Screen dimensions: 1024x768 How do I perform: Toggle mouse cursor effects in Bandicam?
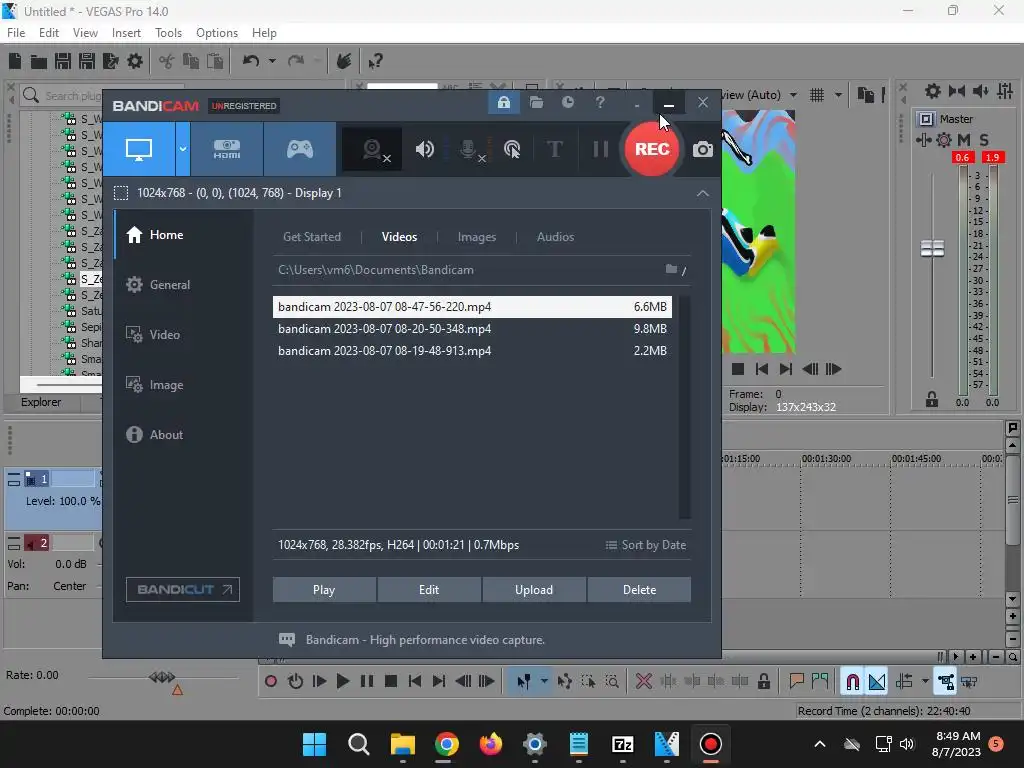tap(513, 150)
